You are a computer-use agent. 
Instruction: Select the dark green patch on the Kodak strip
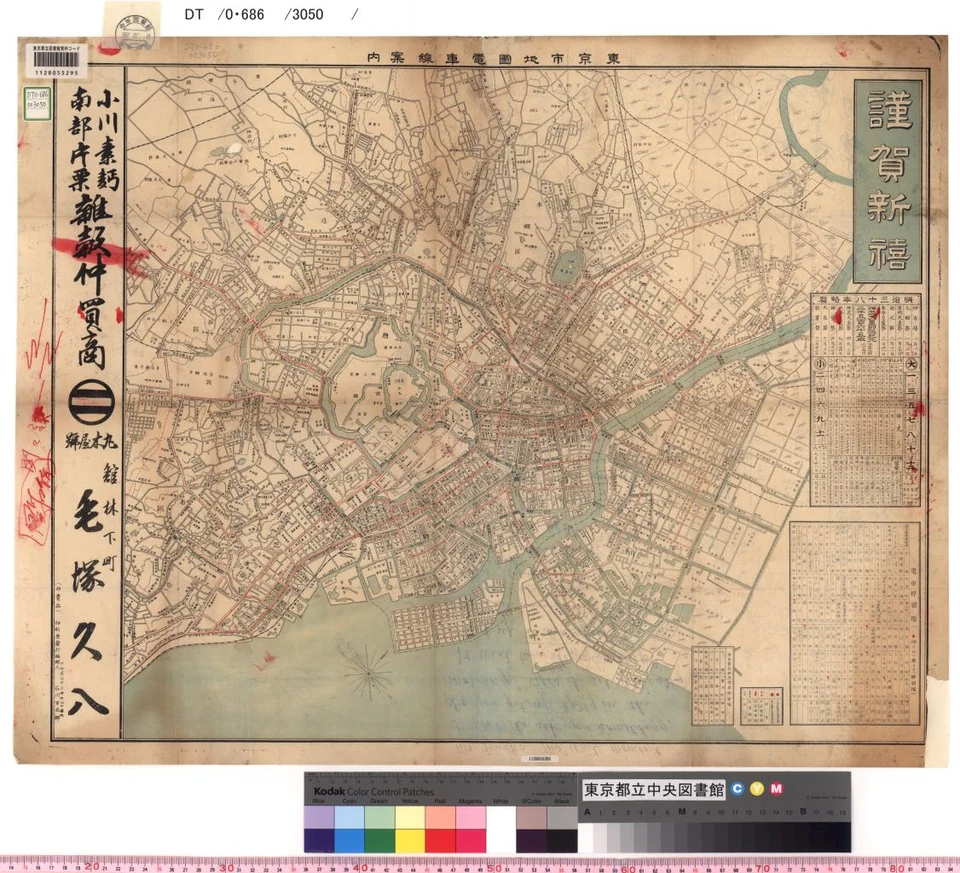(x=380, y=840)
